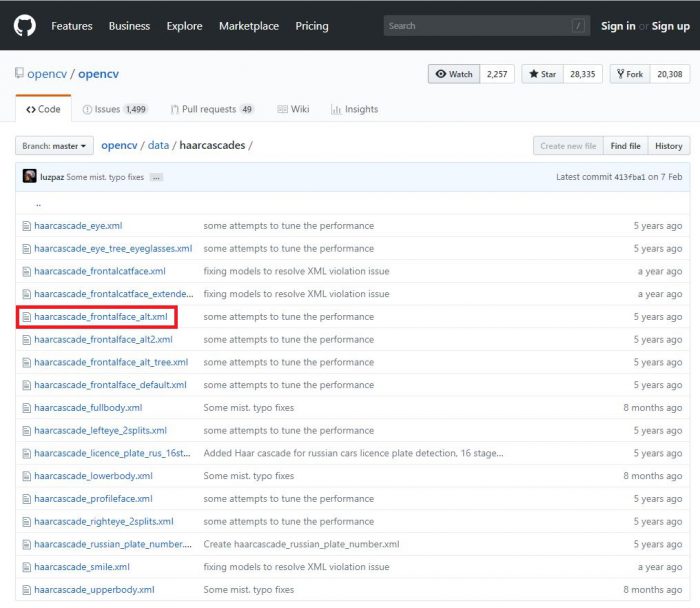700x608 pixels.
Task: Click file icon for haarcascade_fullbody.xml
Action: [27, 408]
